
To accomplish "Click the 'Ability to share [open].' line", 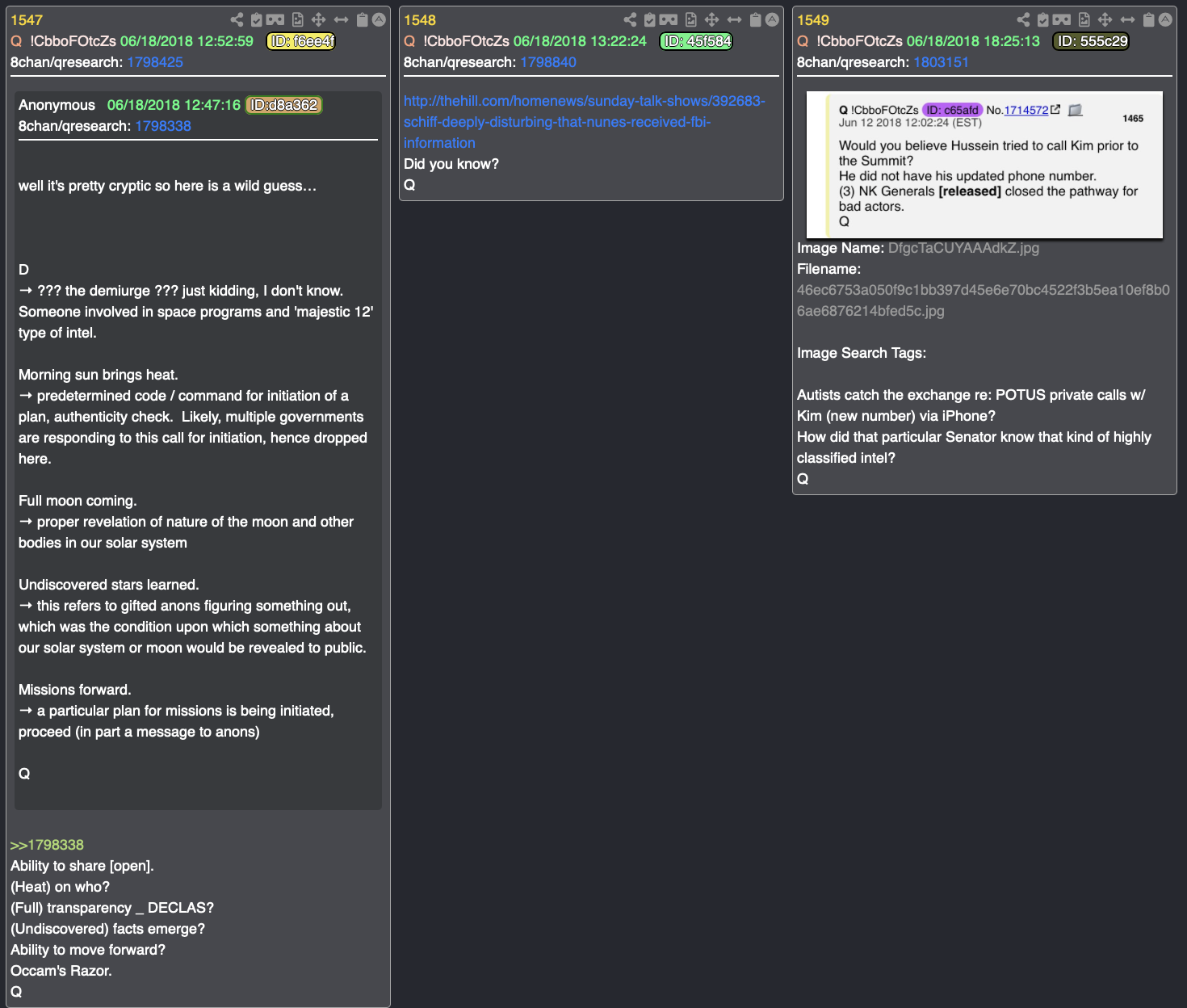I will [x=82, y=866].
